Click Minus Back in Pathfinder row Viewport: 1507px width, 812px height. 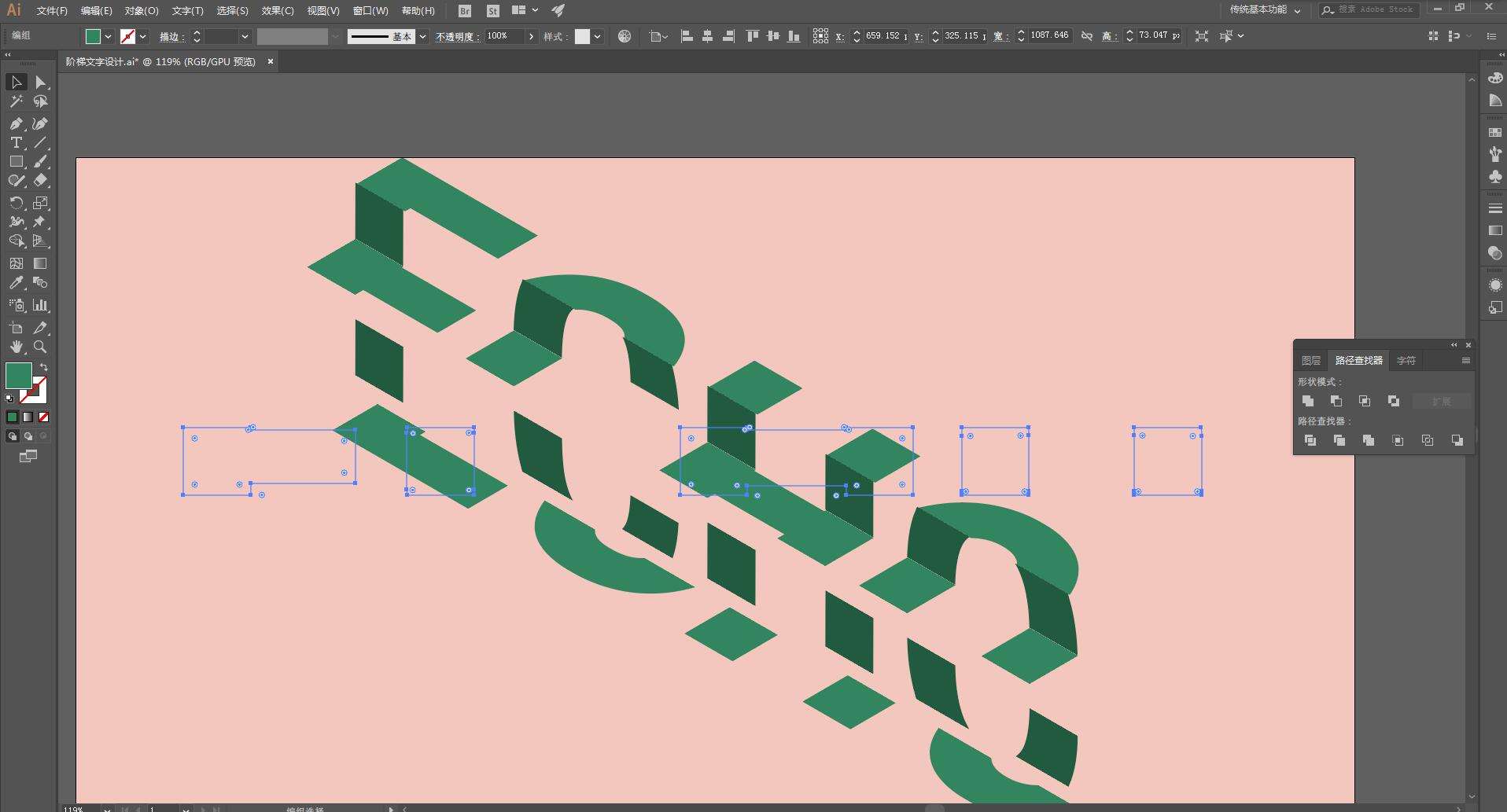[x=1457, y=440]
